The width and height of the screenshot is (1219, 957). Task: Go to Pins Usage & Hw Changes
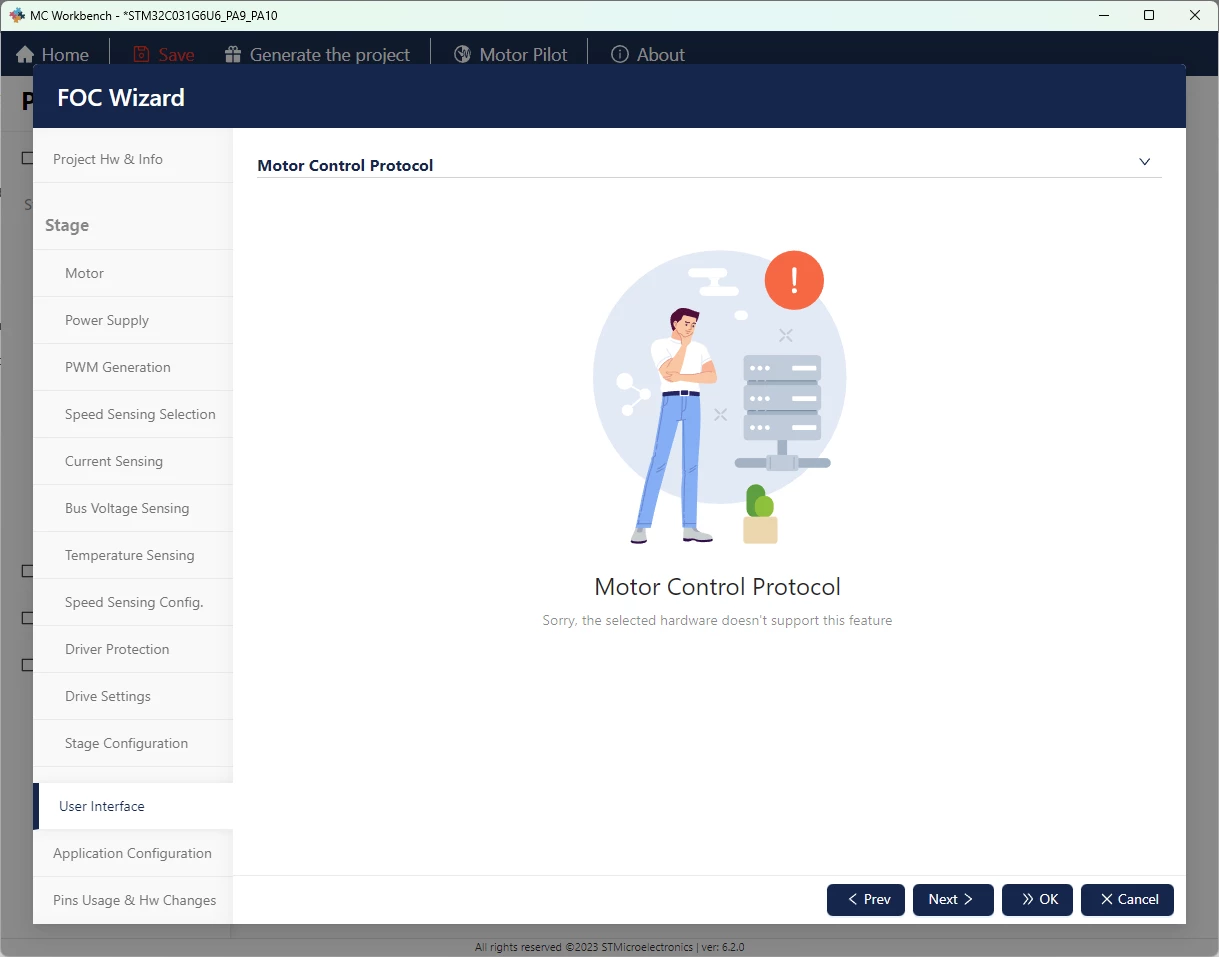coord(133,900)
